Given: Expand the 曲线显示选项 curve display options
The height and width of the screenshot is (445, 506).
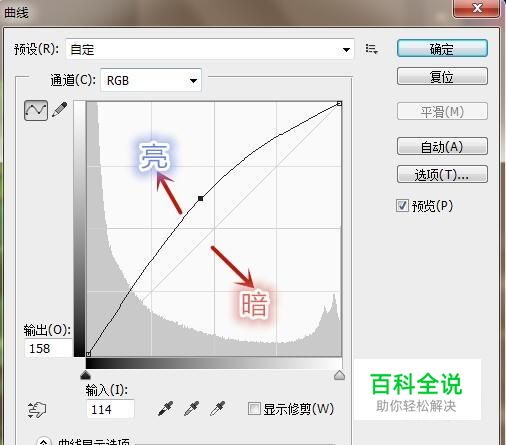Looking at the screenshot, I should click(44, 442).
